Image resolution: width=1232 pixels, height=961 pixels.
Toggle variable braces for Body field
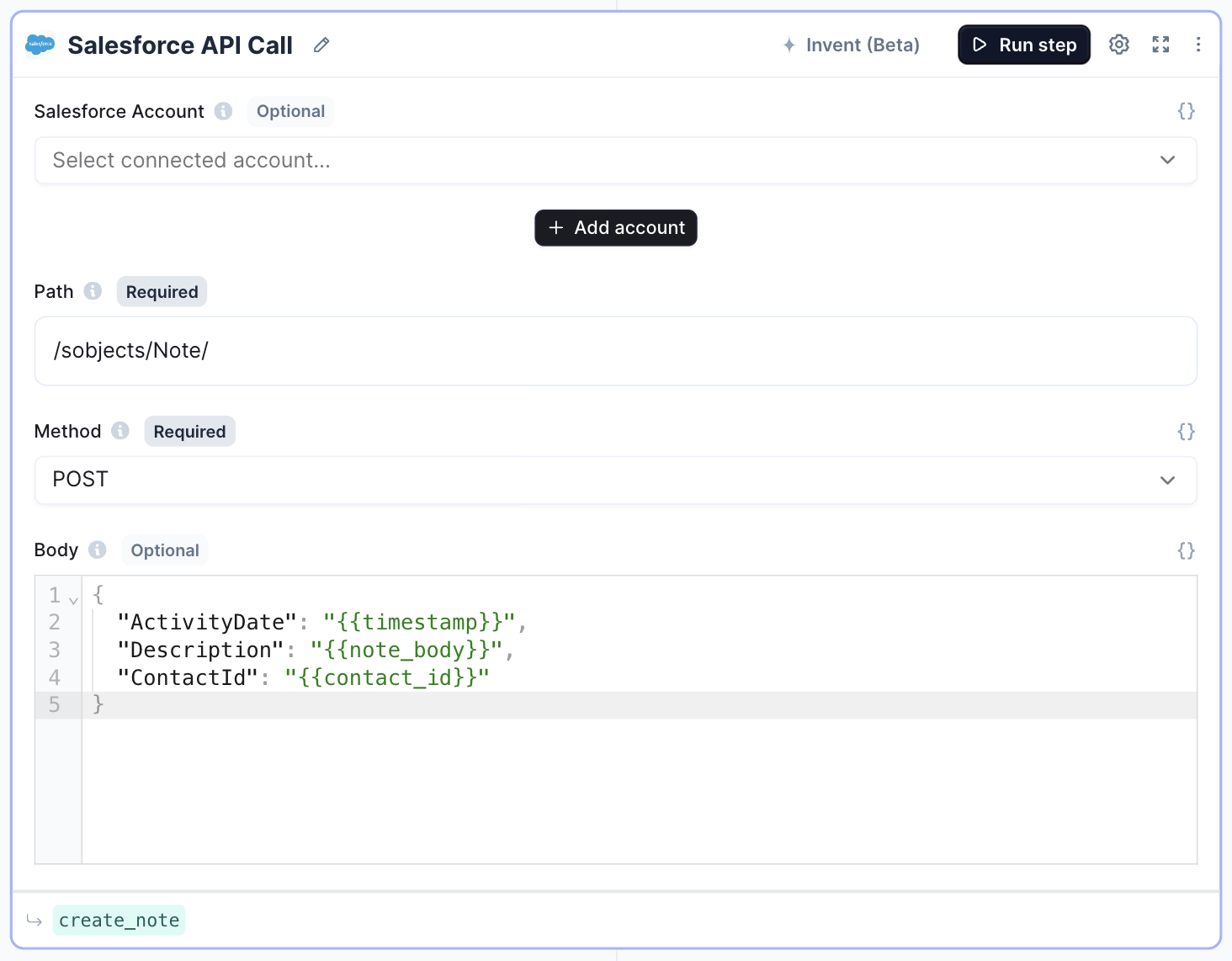[x=1186, y=550]
